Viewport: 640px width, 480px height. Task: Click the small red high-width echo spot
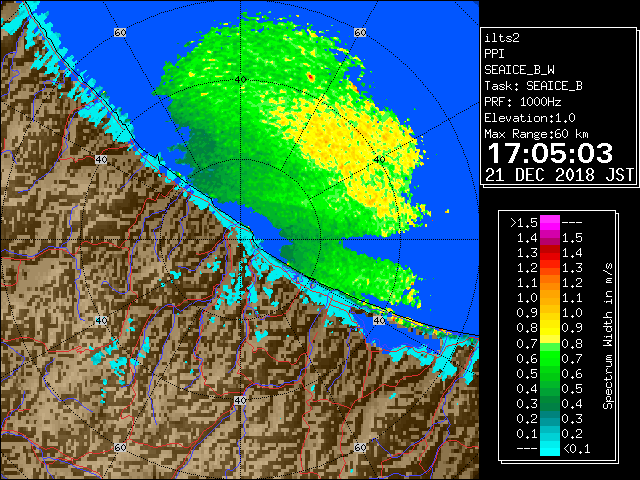point(311,77)
